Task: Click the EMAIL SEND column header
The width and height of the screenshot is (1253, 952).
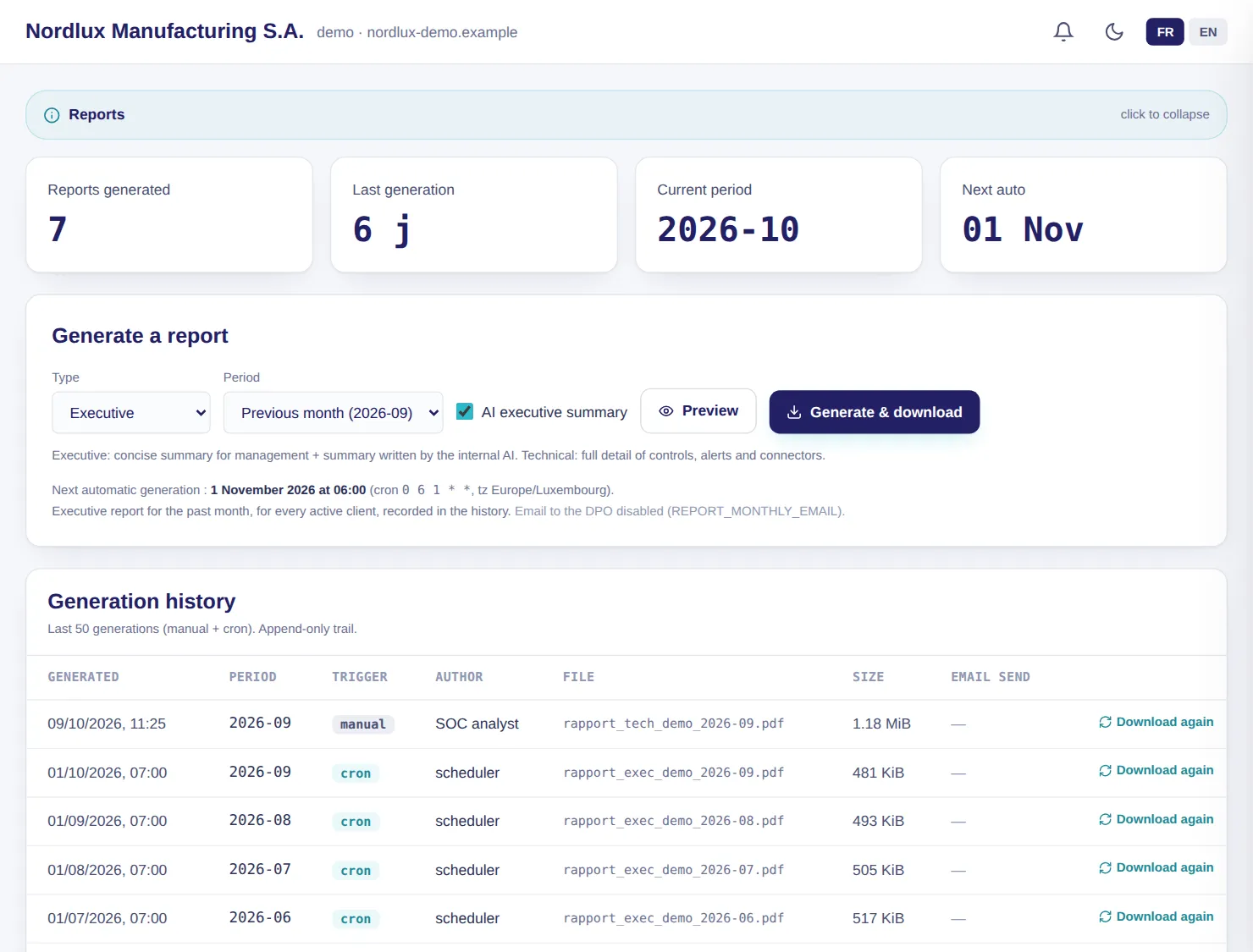Action: (x=991, y=677)
